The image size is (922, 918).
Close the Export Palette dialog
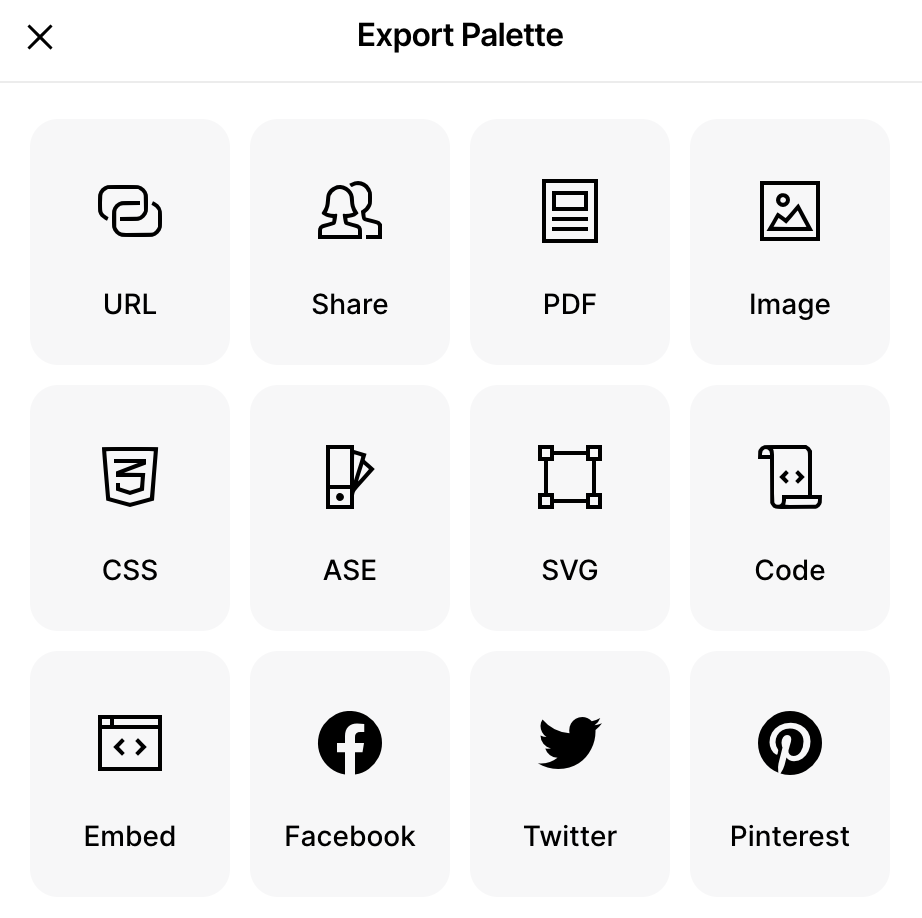point(40,37)
